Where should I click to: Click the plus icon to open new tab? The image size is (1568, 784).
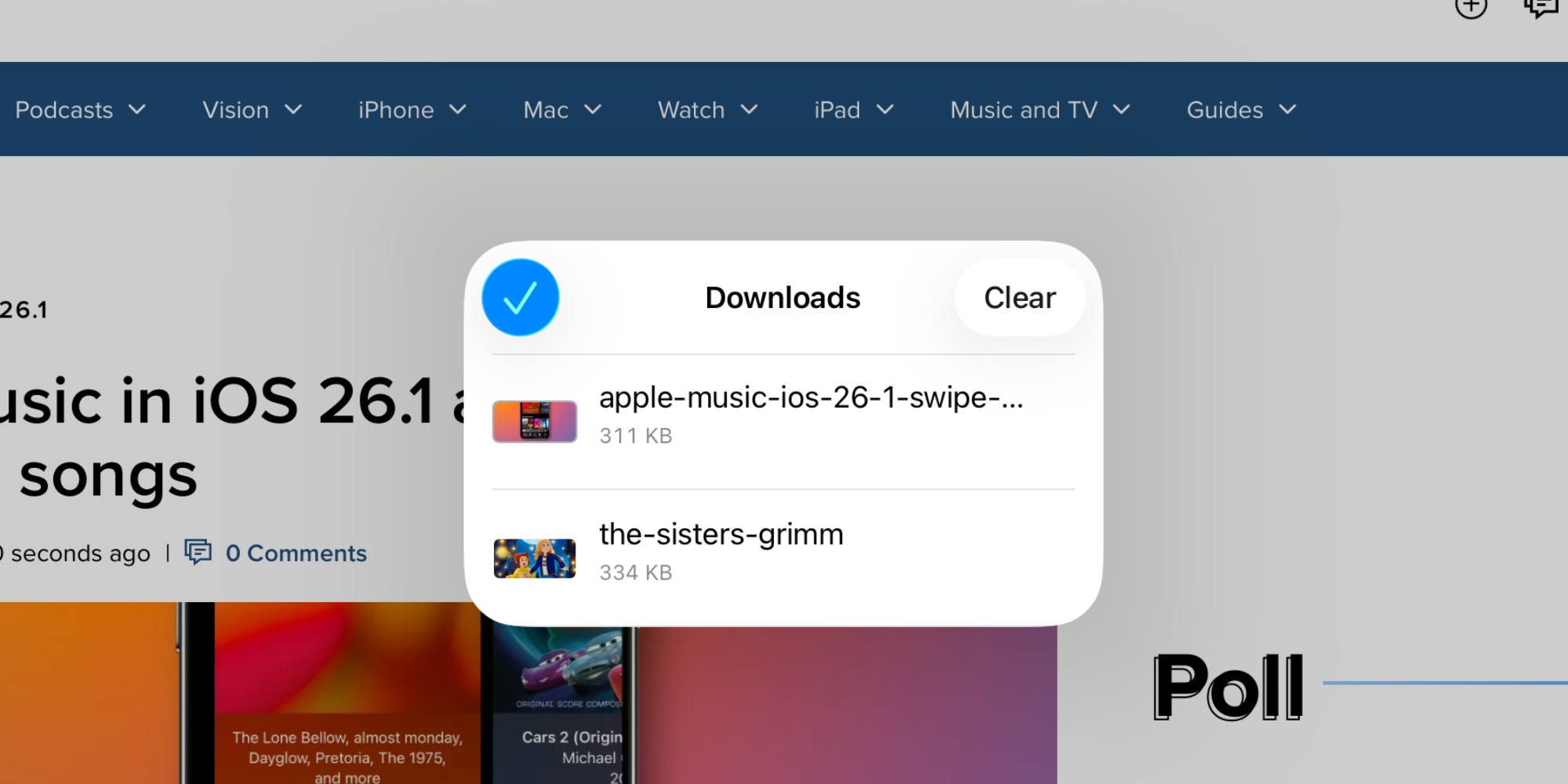click(x=1472, y=8)
